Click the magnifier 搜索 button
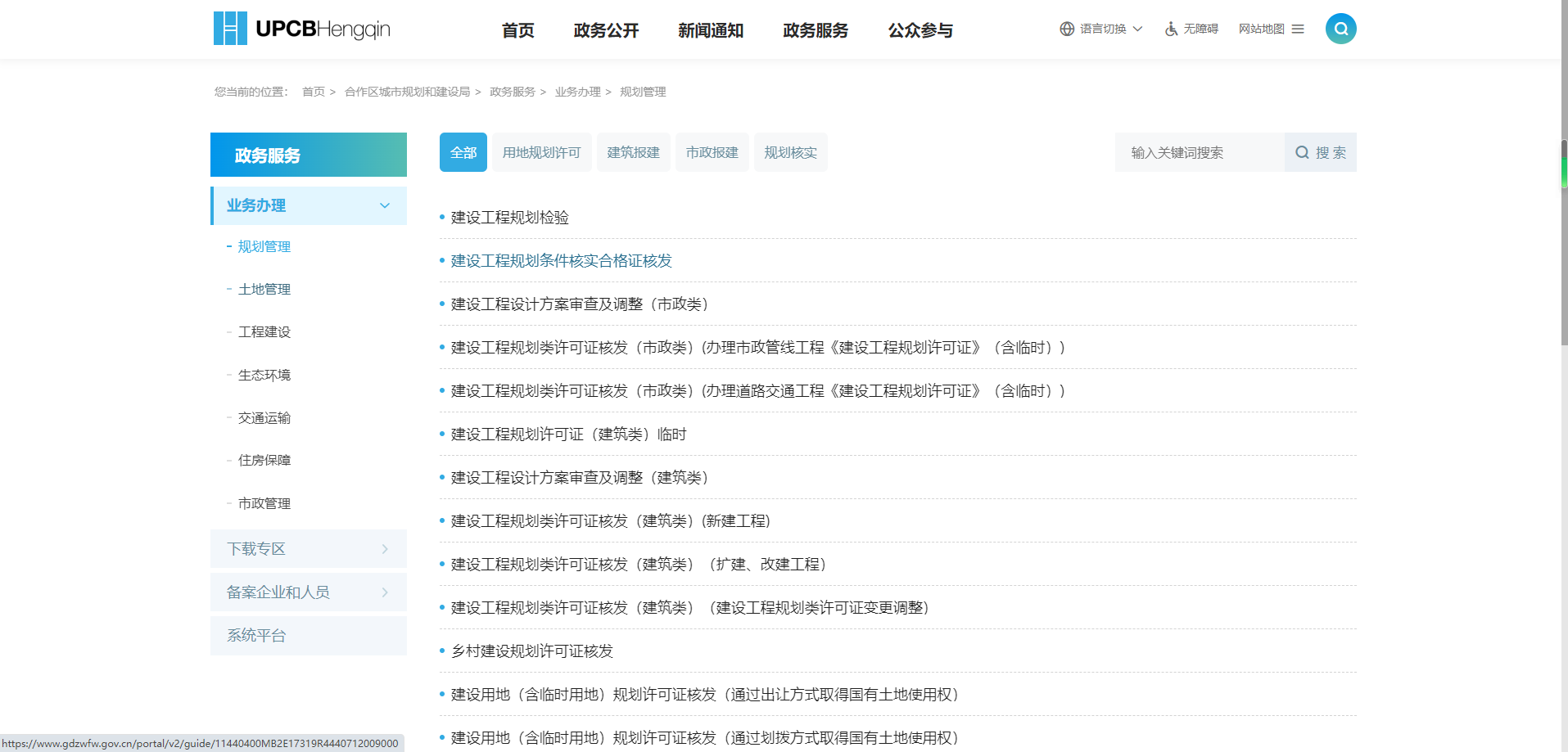This screenshot has width=1568, height=752. point(1320,152)
